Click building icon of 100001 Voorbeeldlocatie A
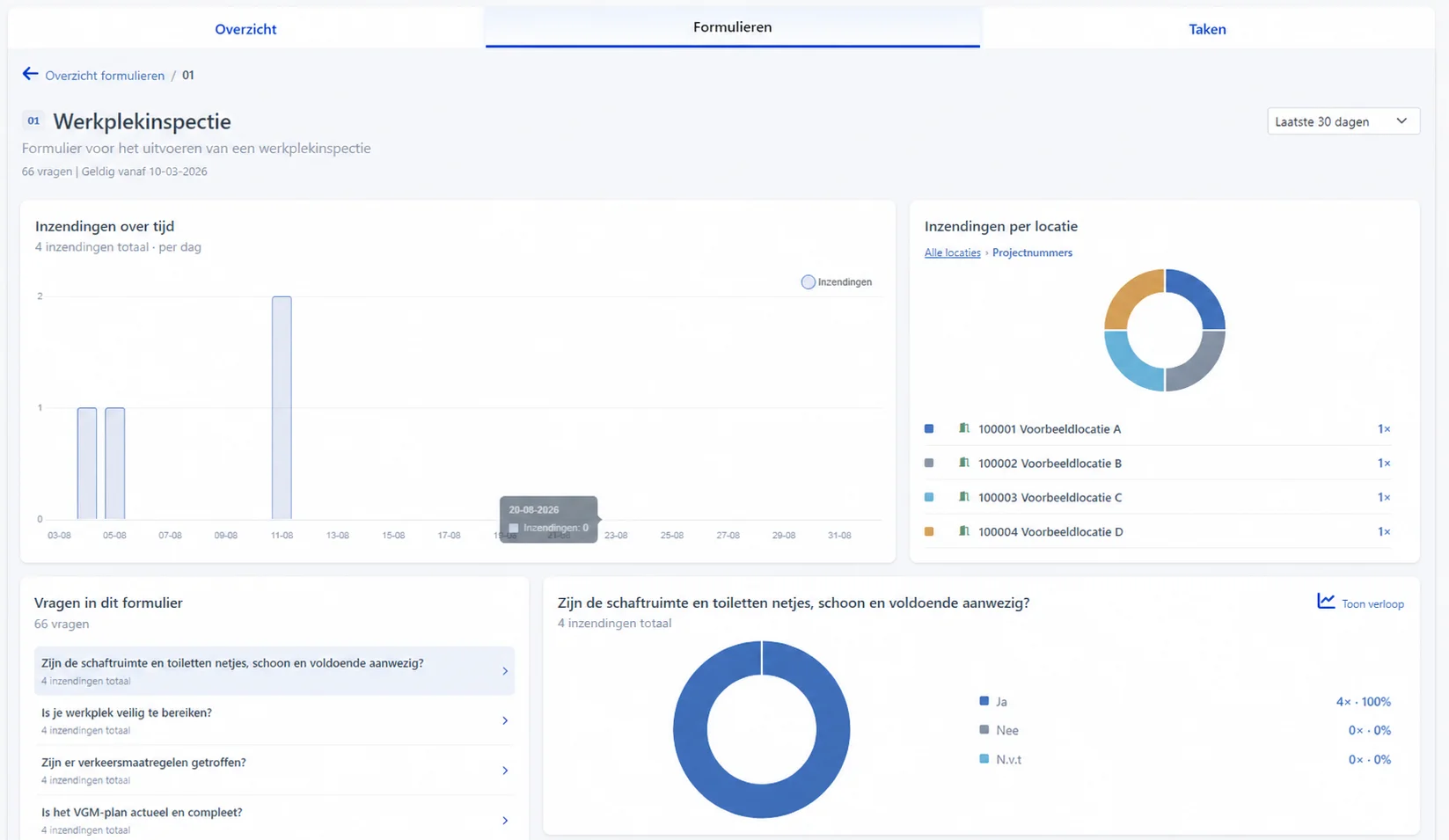Viewport: 1449px width, 840px height. (963, 428)
